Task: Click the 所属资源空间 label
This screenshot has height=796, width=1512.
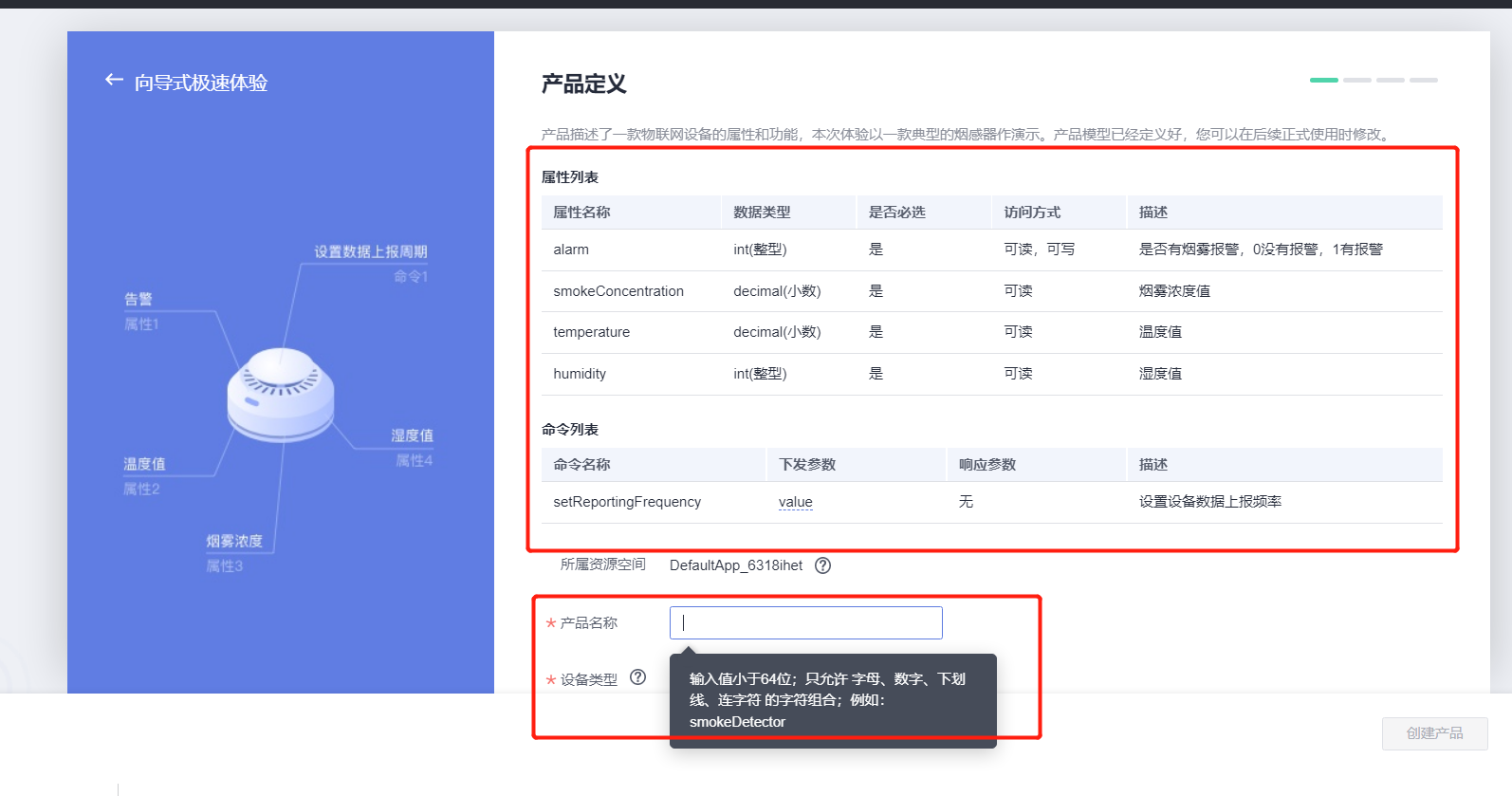Action: coord(603,565)
